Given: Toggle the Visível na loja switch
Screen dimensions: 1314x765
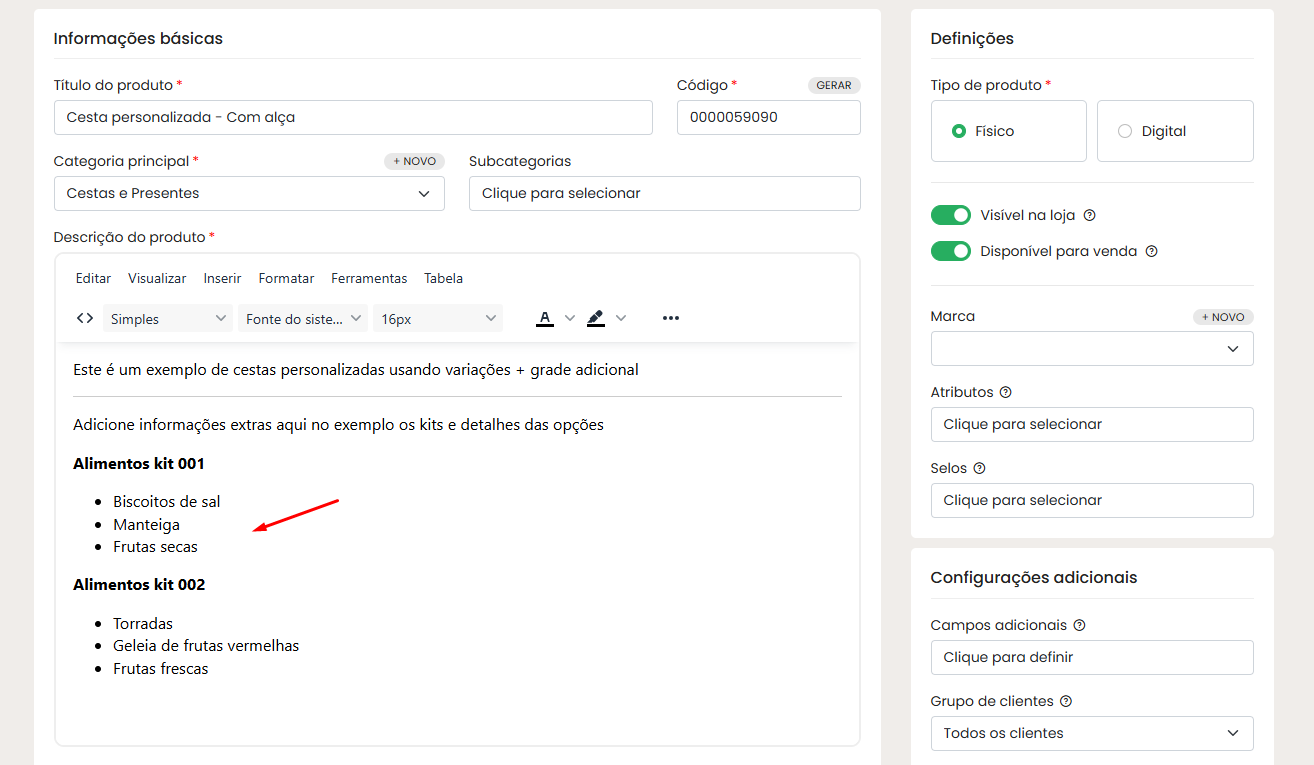Looking at the screenshot, I should (950, 215).
